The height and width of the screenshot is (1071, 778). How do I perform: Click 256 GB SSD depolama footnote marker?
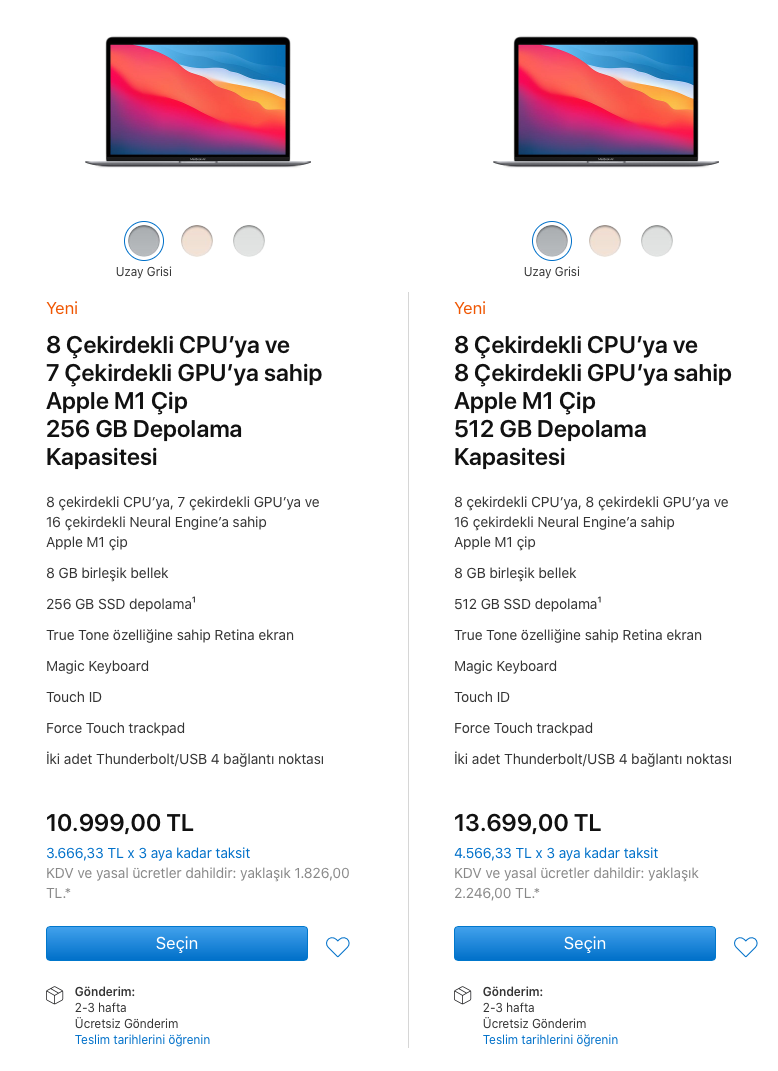(x=194, y=600)
